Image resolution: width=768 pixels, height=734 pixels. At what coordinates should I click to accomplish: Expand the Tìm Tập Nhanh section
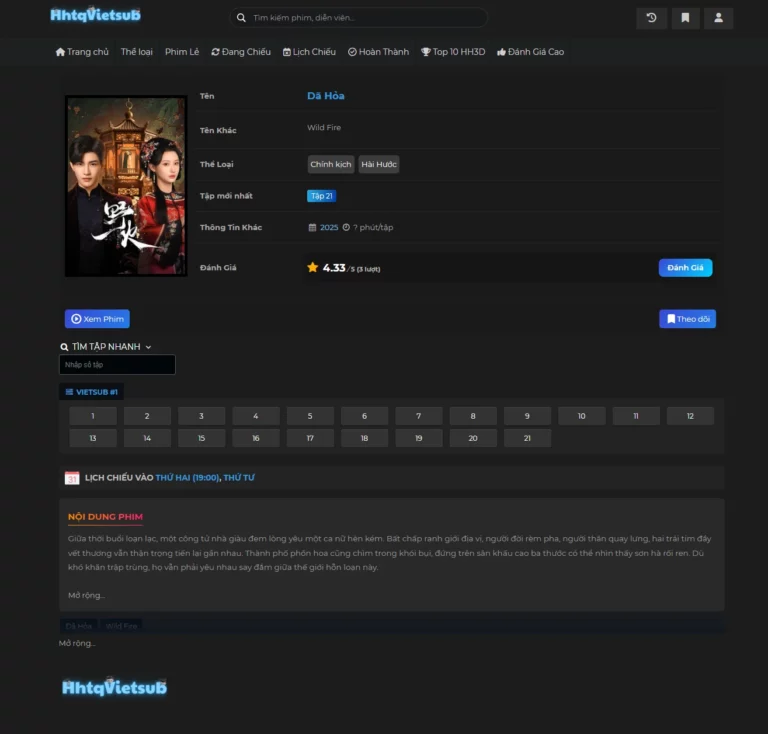[106, 347]
